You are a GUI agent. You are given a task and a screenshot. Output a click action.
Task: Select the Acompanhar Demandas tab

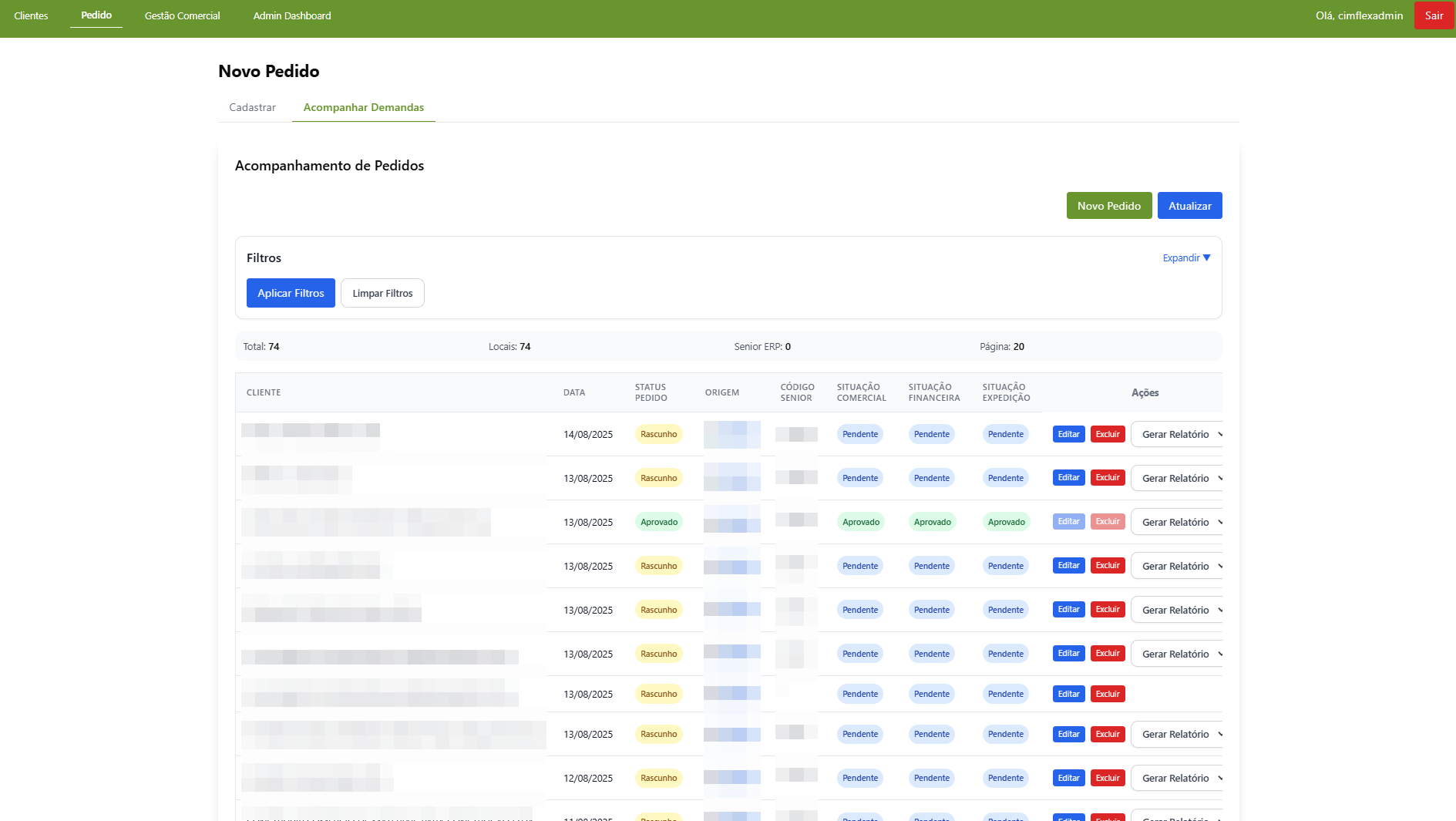[x=363, y=108]
